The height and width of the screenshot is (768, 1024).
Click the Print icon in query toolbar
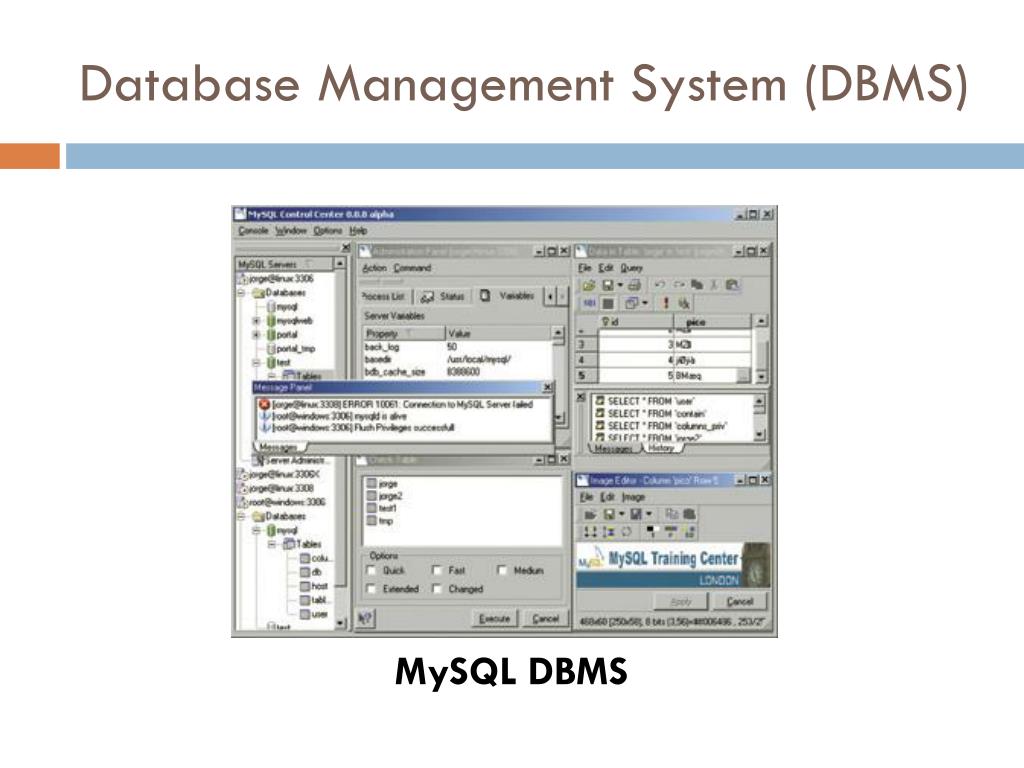(x=634, y=285)
